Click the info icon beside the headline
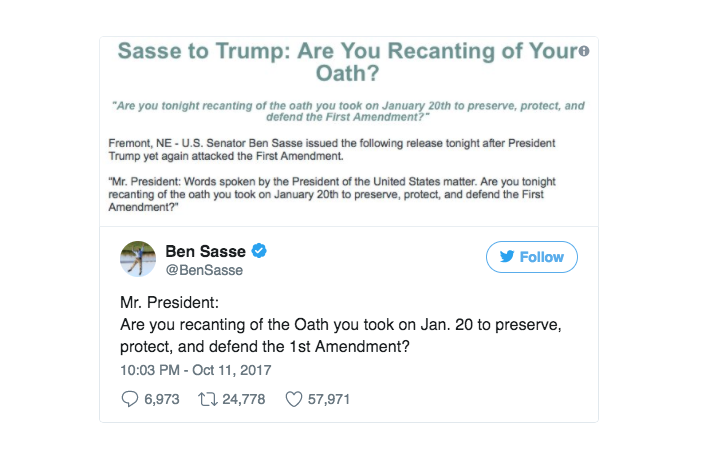710x459 pixels. [x=584, y=51]
